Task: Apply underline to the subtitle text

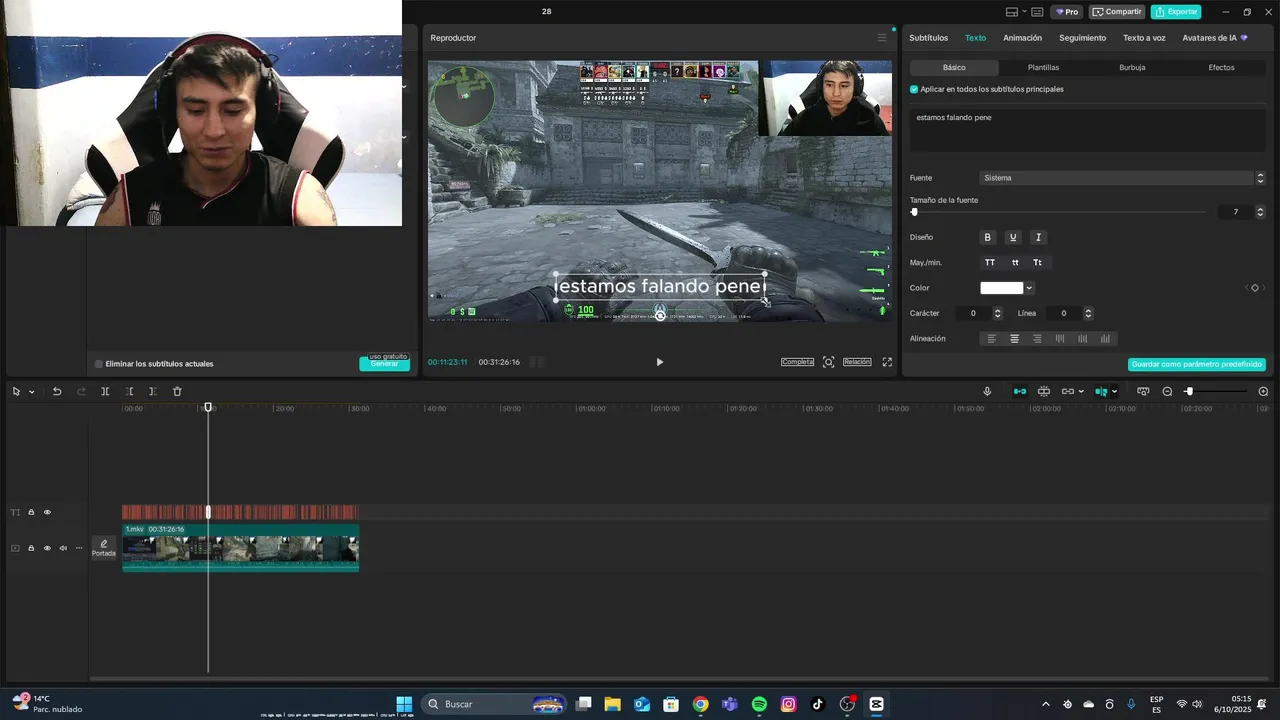Action: click(1013, 237)
